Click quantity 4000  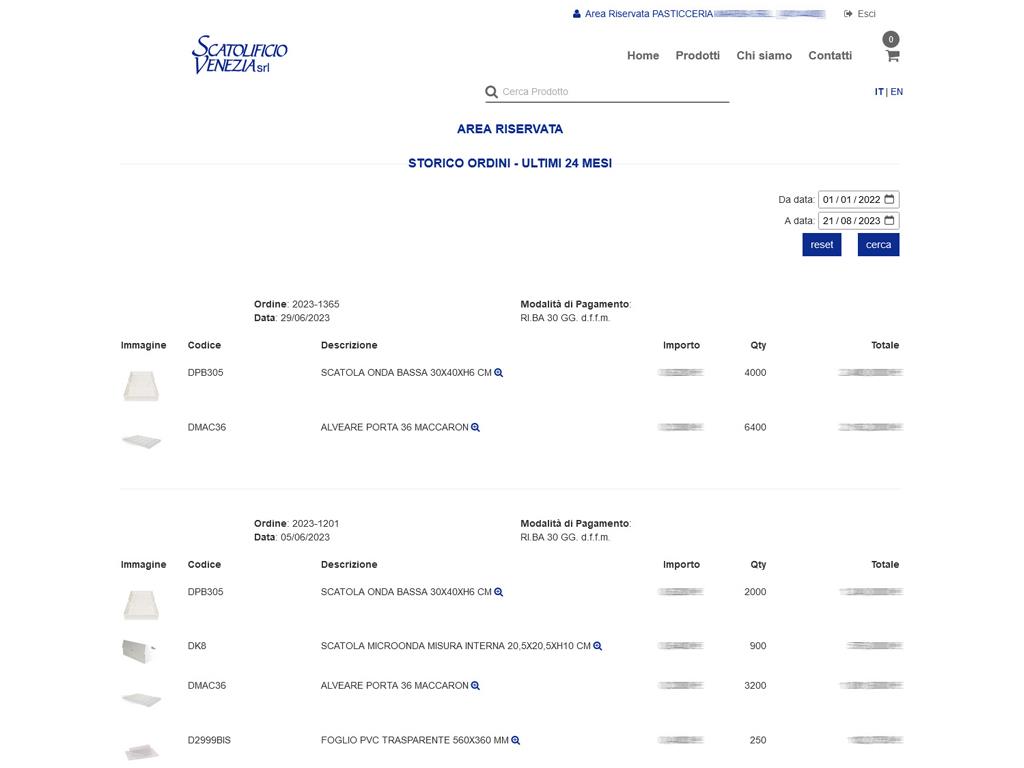point(755,373)
